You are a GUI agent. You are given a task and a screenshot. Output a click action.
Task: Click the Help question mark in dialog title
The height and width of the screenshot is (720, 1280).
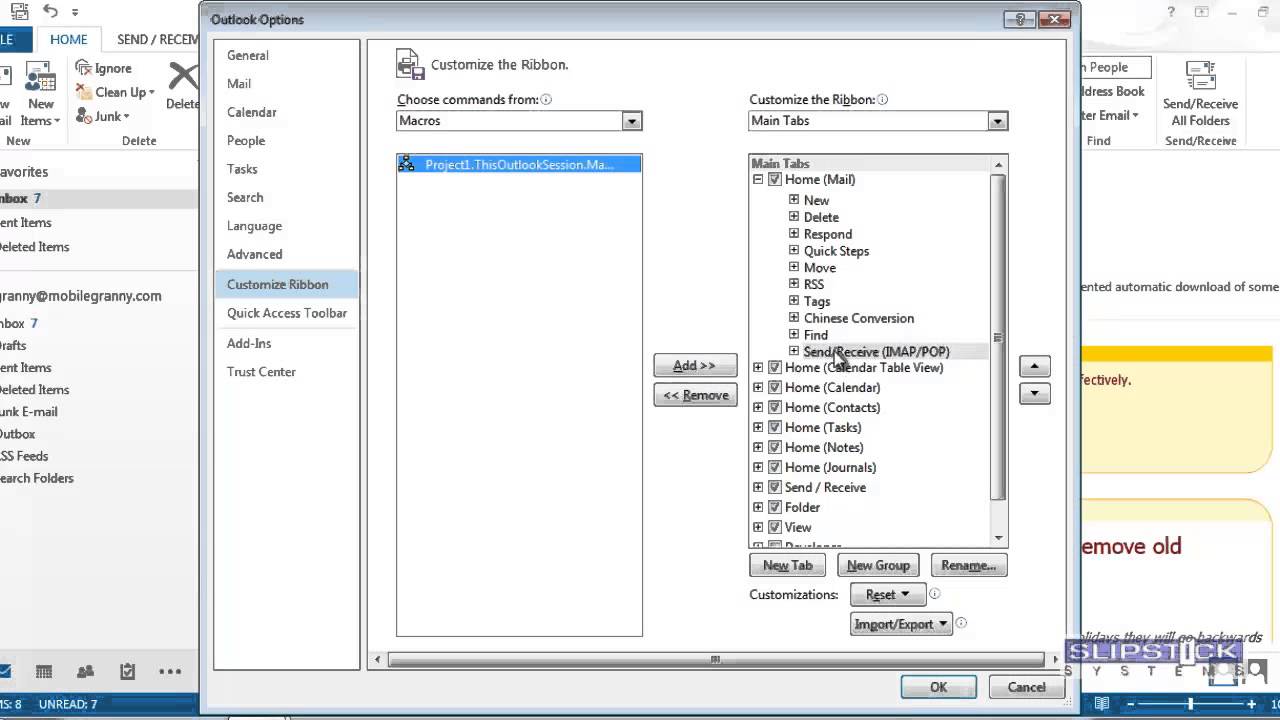tap(1020, 19)
